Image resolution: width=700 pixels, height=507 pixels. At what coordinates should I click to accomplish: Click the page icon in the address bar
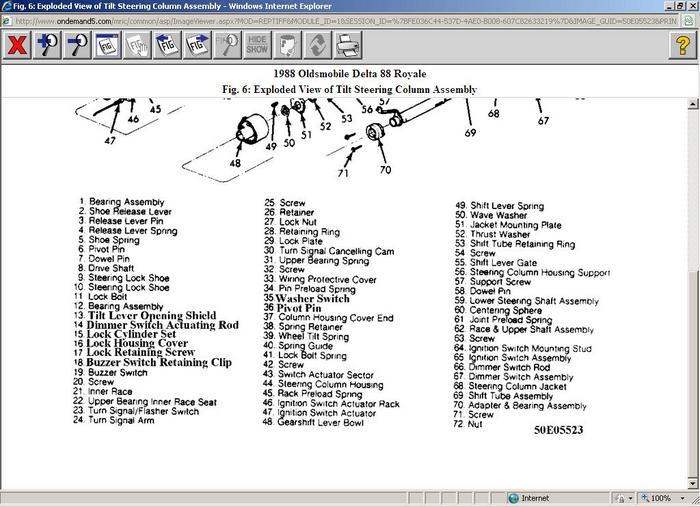pyautogui.click(x=6, y=21)
